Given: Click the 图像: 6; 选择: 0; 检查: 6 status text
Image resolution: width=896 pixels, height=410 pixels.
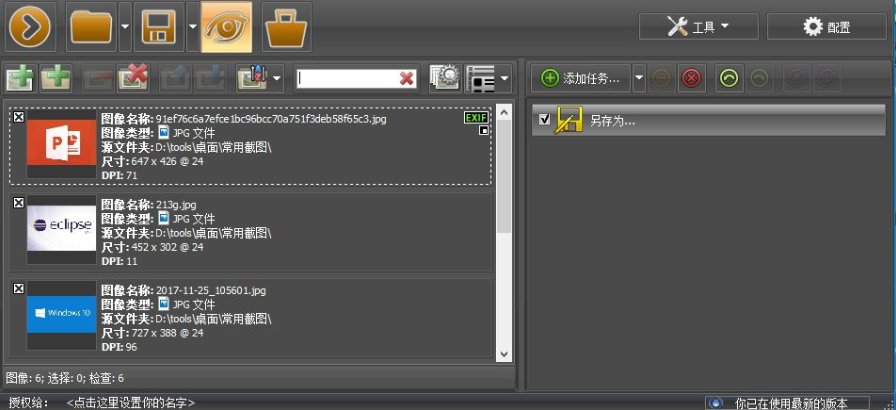Looking at the screenshot, I should coord(65,378).
